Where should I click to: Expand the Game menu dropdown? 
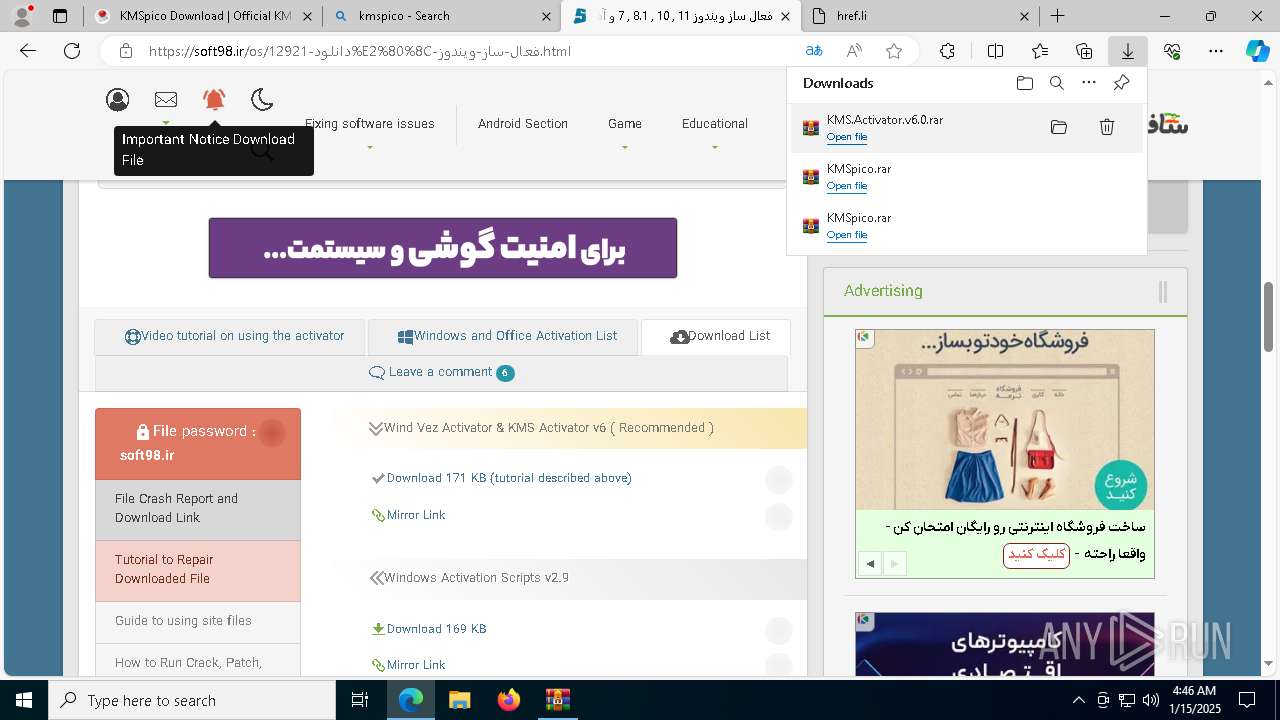pos(625,125)
